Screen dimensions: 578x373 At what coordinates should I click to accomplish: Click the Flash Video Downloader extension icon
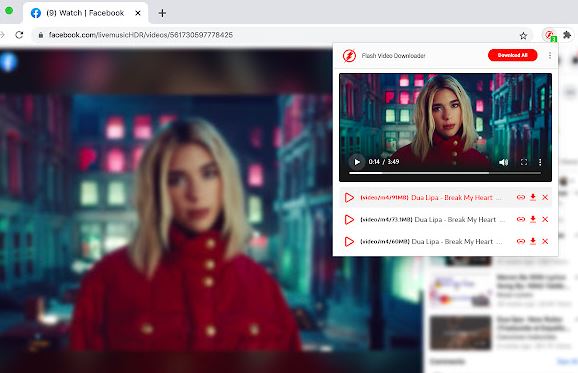tap(550, 35)
